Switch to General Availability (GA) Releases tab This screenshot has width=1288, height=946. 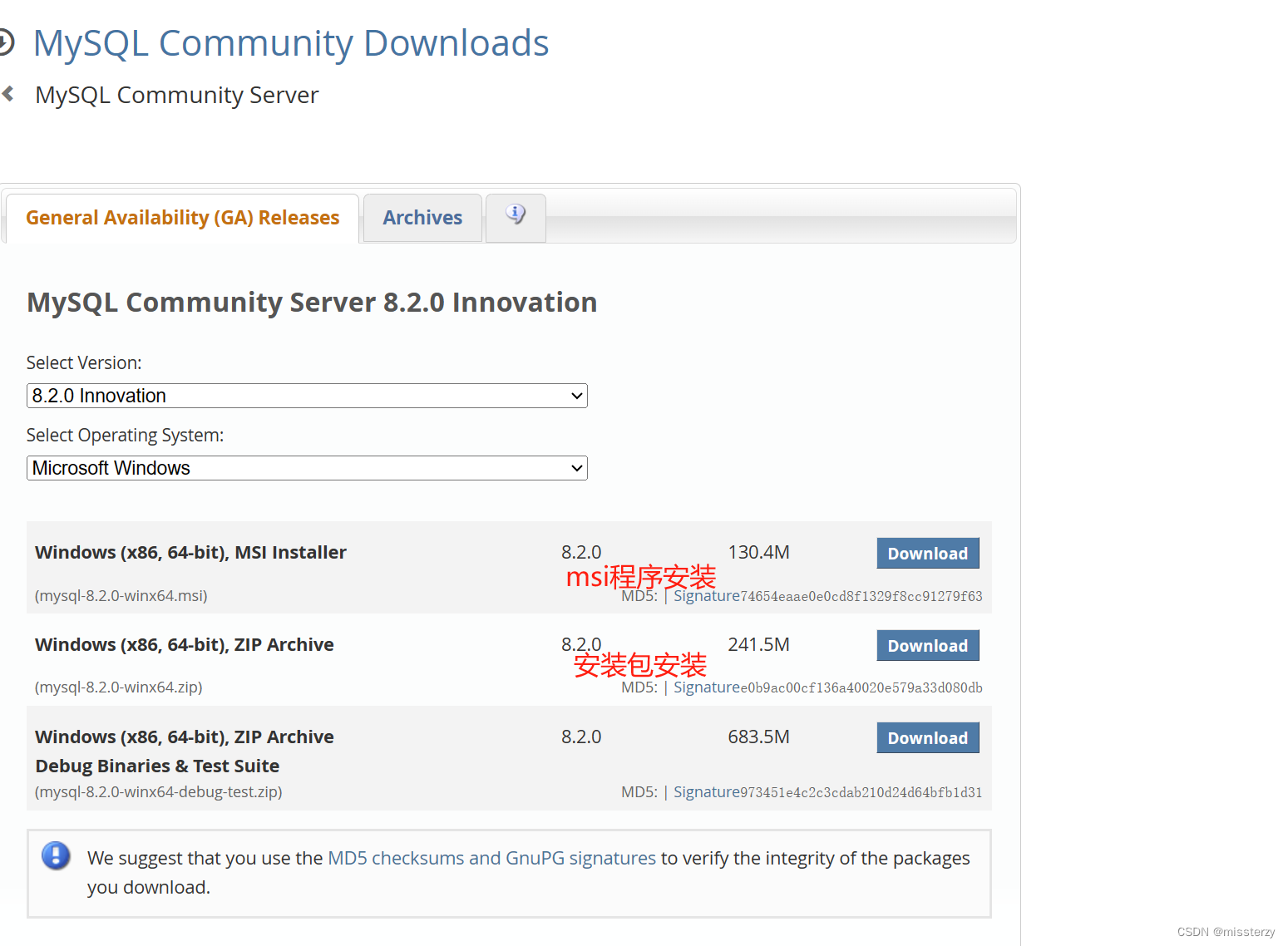point(182,218)
